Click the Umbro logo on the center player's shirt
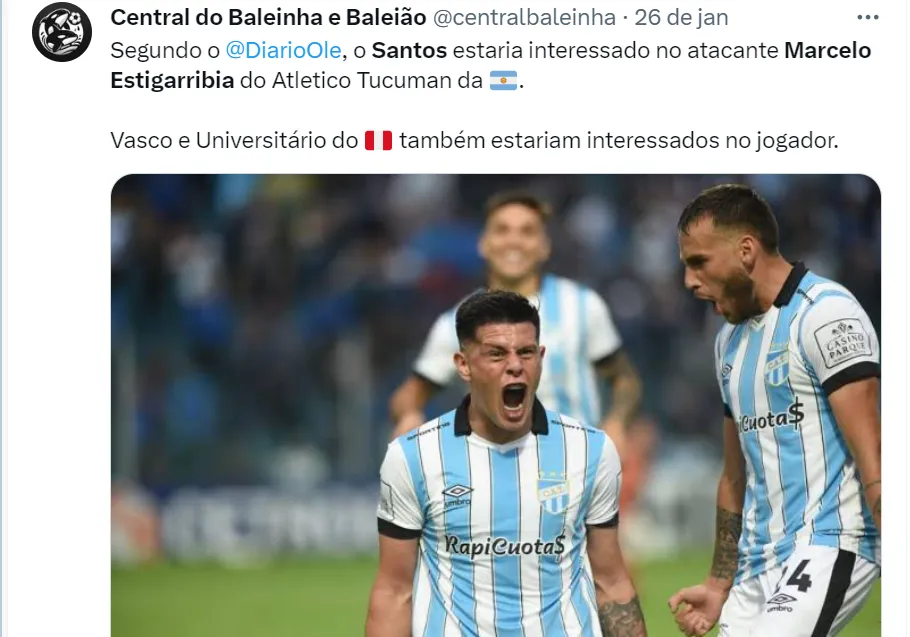This screenshot has width=910, height=637. tap(457, 496)
